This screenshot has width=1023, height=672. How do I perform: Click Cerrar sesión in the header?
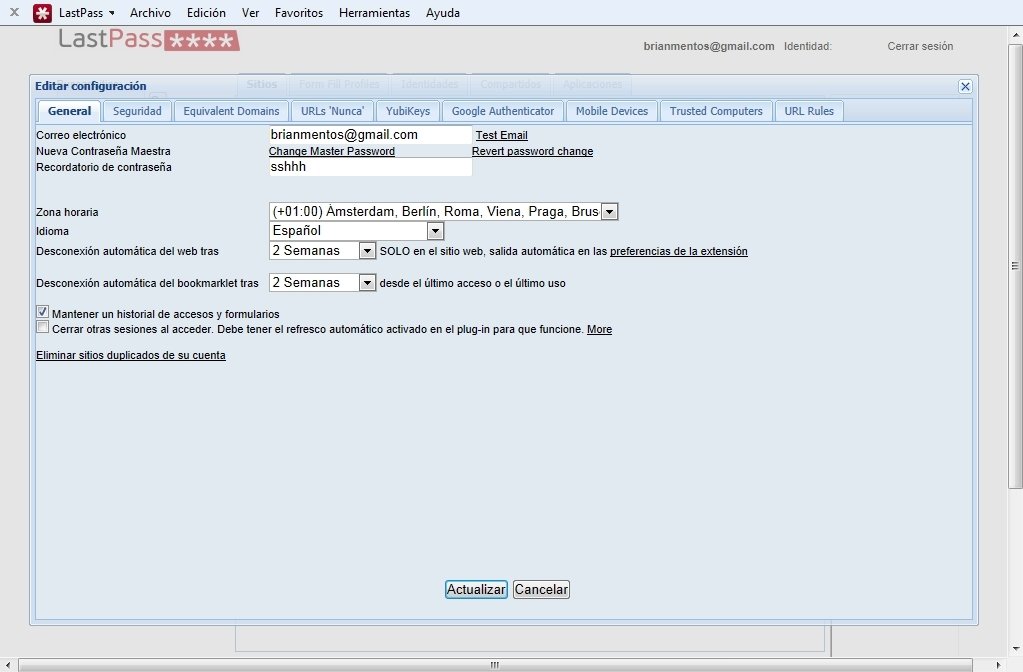tap(920, 46)
